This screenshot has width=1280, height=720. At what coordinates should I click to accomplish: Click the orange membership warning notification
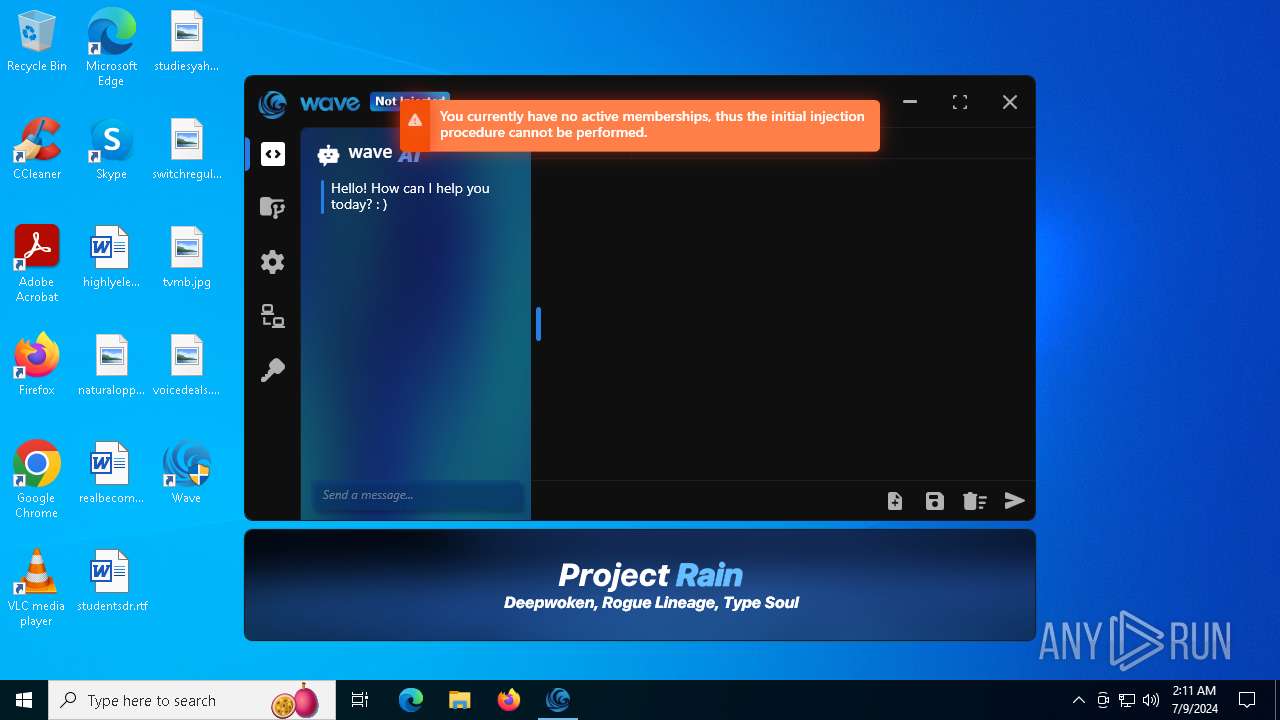(640, 125)
